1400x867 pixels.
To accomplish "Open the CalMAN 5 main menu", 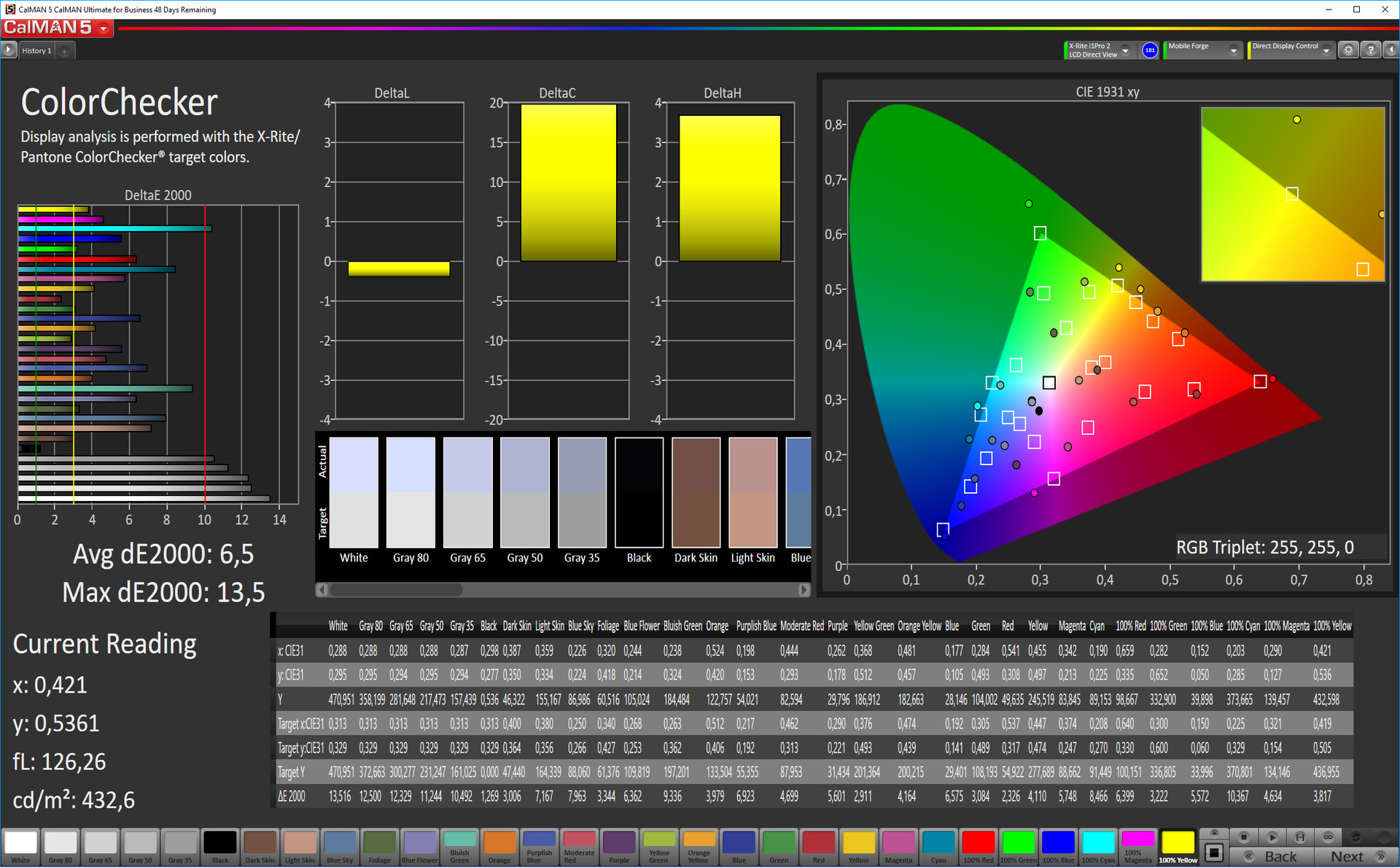I will pyautogui.click(x=104, y=28).
